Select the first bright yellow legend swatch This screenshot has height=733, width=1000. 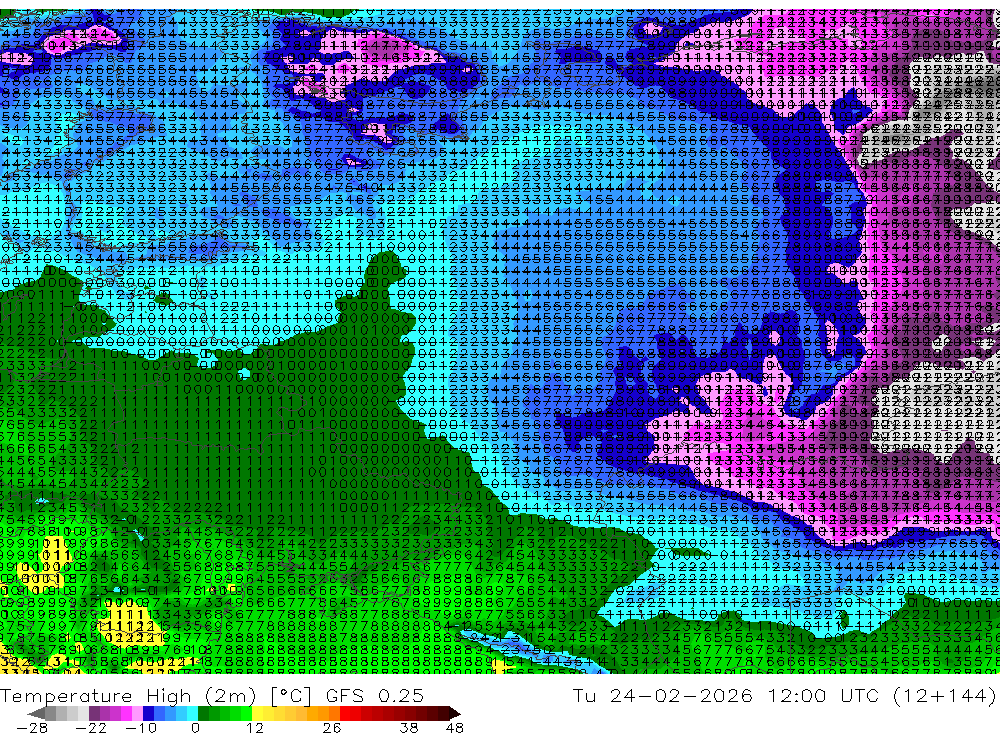[x=258, y=714]
